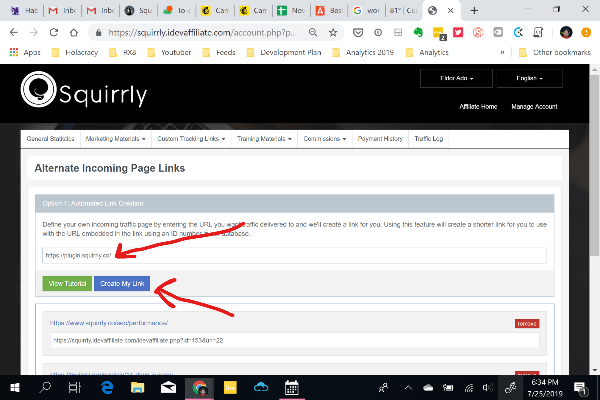Expand the Filter Ads dropdown
The image size is (600, 400).
pyautogui.click(x=456, y=78)
